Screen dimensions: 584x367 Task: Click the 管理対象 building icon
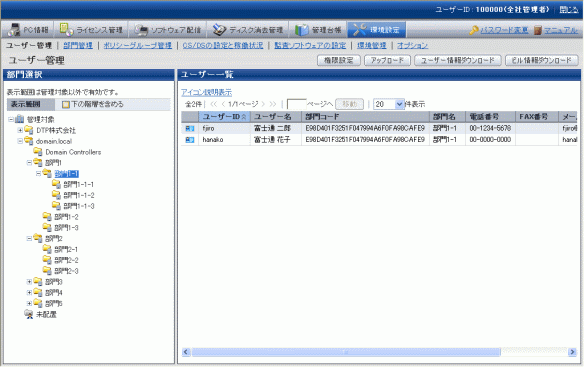pyautogui.click(x=19, y=119)
